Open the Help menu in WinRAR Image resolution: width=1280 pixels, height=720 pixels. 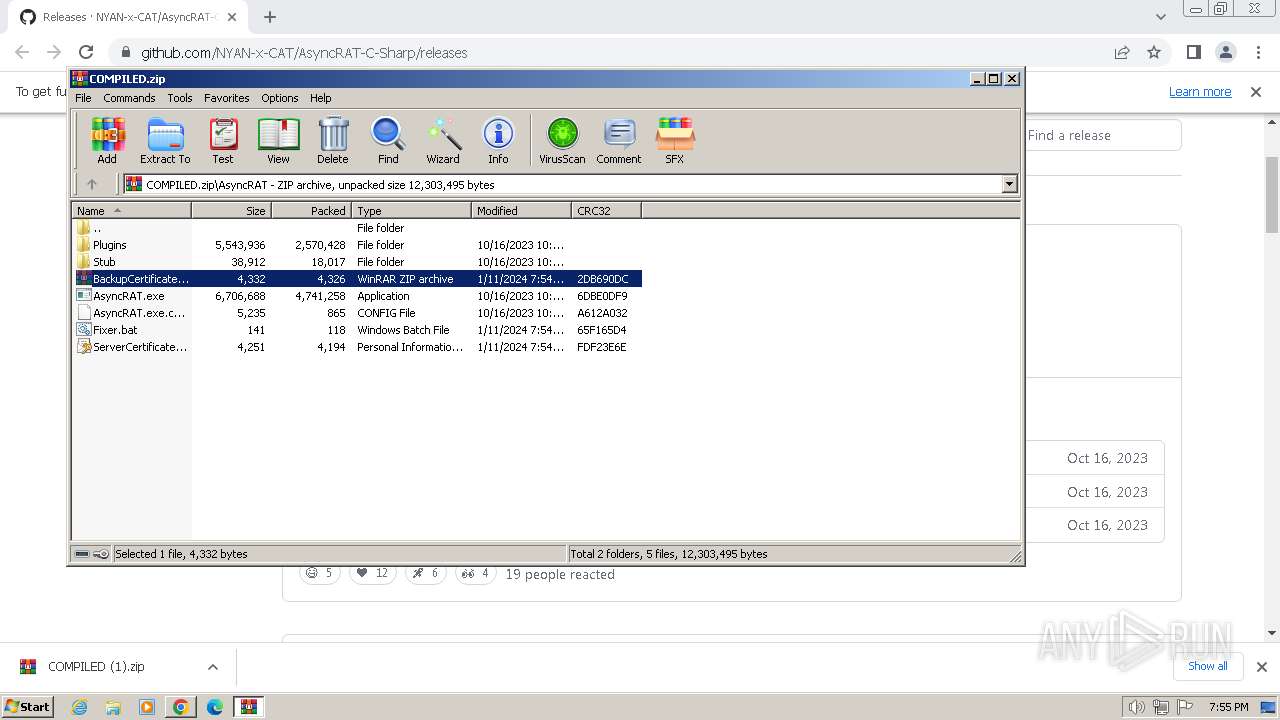coord(320,98)
